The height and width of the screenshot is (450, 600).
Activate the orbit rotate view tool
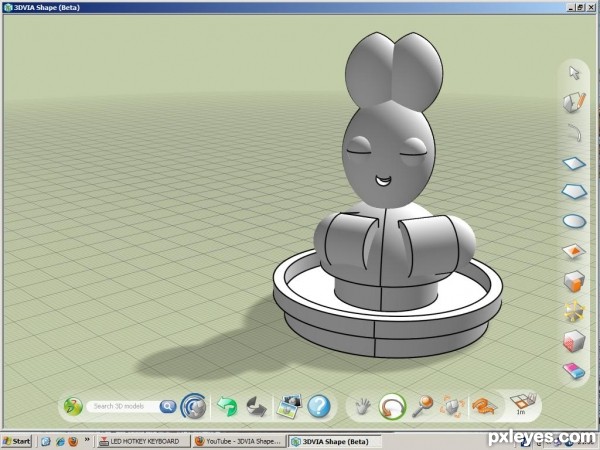click(x=392, y=406)
